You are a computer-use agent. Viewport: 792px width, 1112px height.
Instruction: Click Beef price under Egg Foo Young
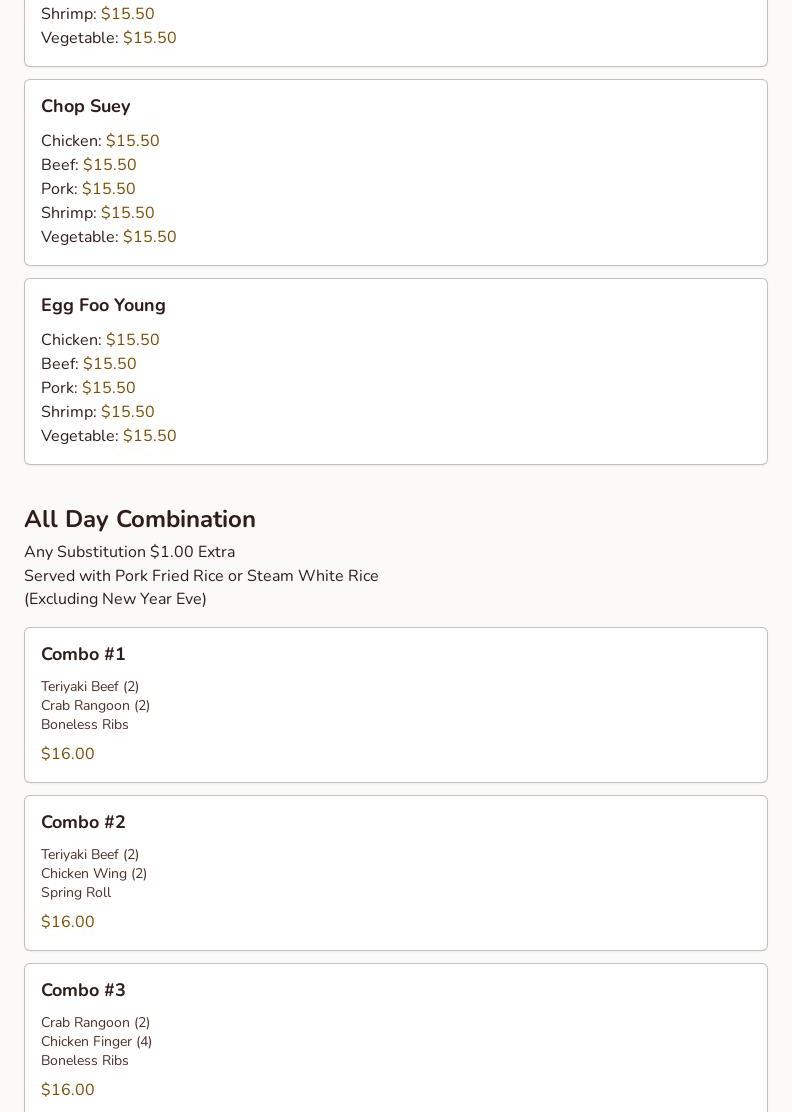(x=109, y=364)
